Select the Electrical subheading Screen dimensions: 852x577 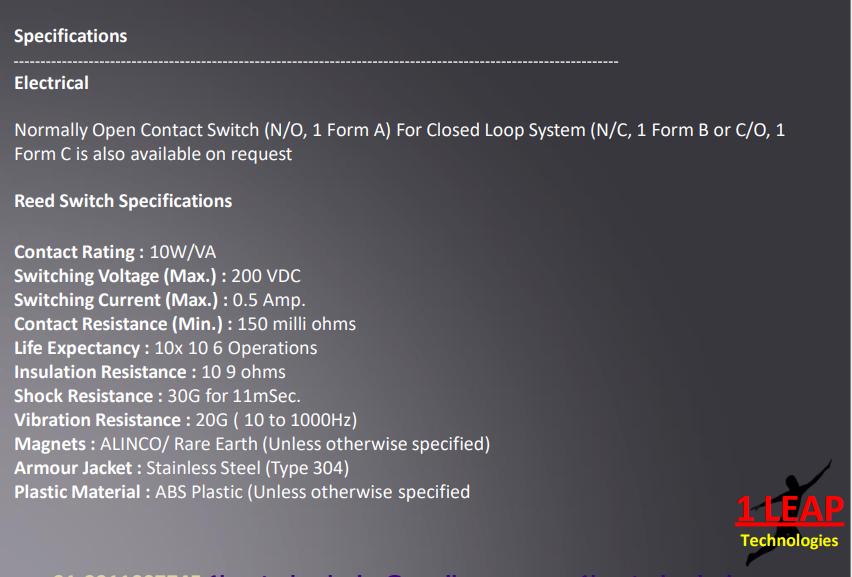click(x=51, y=83)
